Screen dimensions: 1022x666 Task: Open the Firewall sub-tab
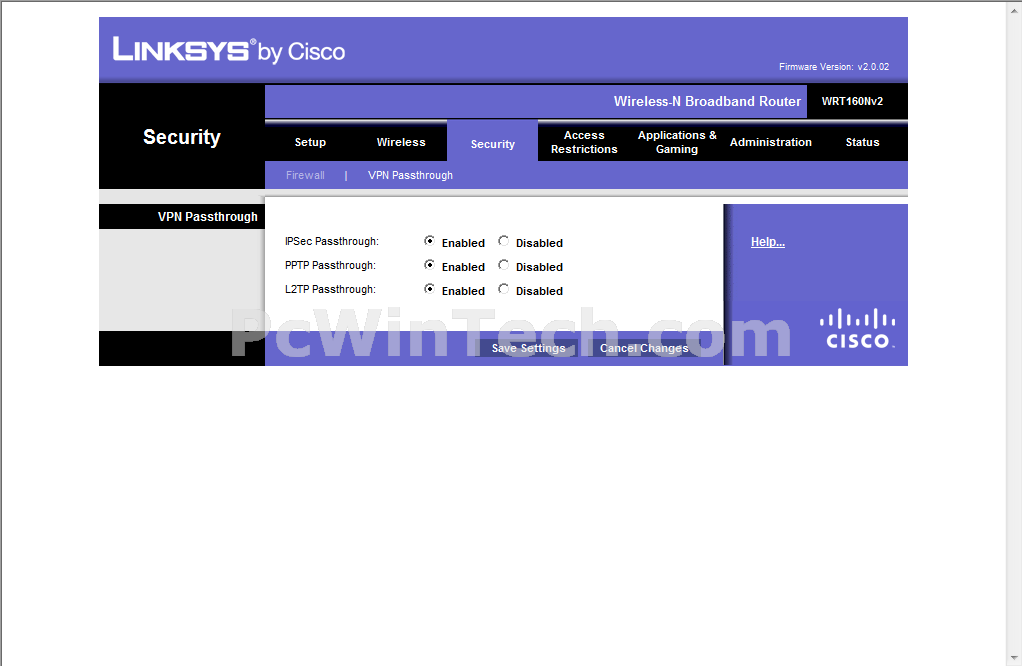[305, 175]
